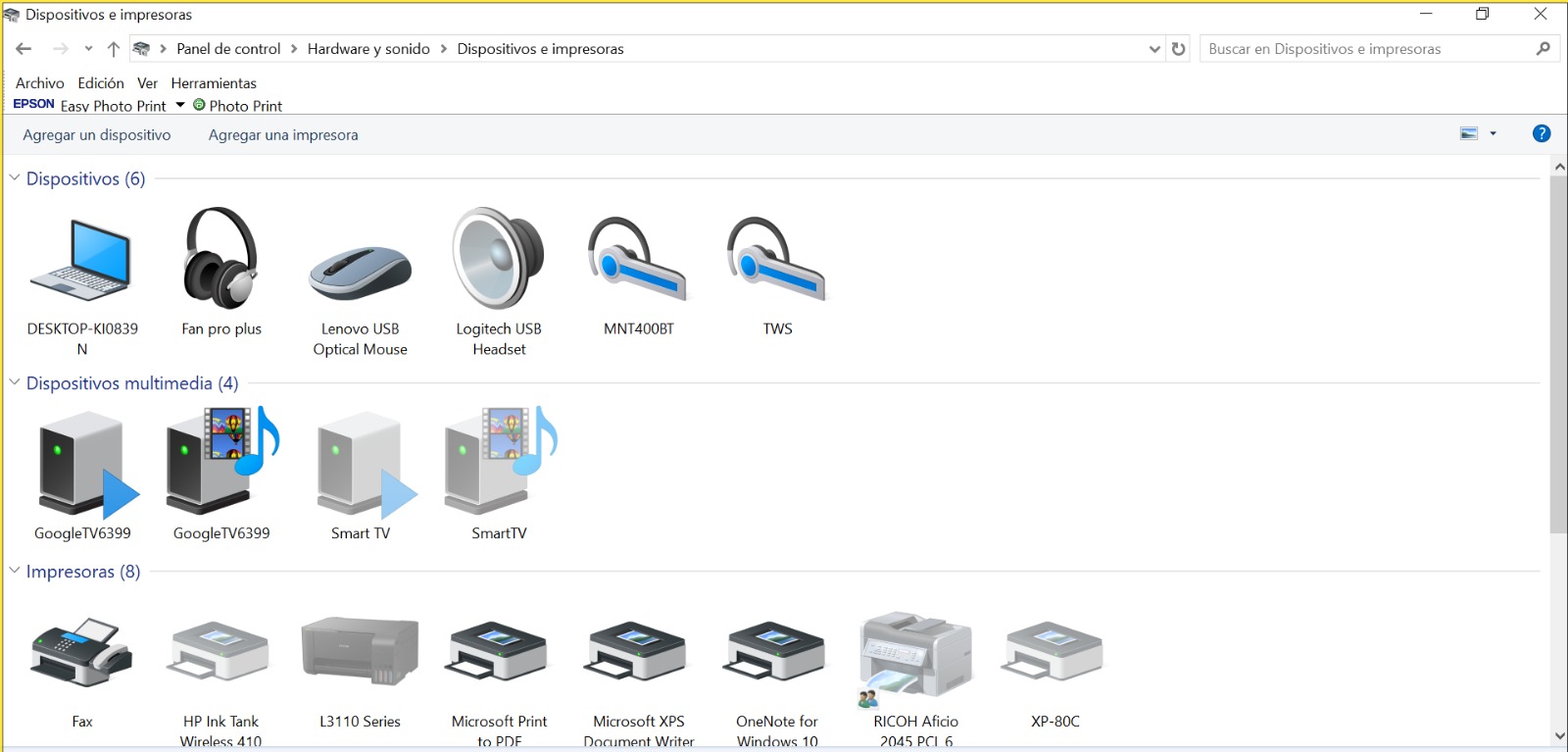Click the Photo Print toolbar text
The height and width of the screenshot is (752, 1568).
(x=246, y=106)
